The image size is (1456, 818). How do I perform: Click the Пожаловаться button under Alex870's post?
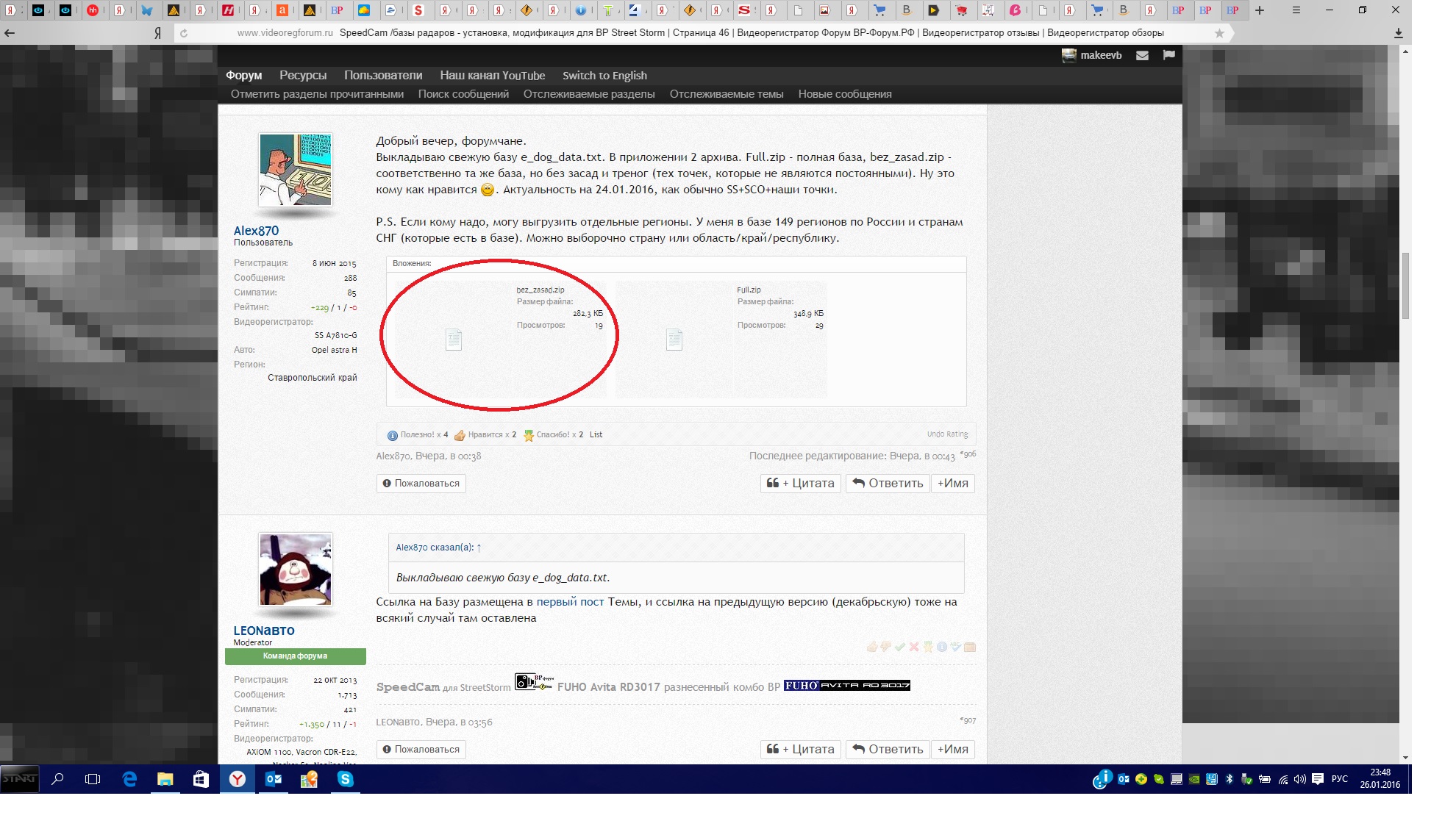click(x=421, y=483)
